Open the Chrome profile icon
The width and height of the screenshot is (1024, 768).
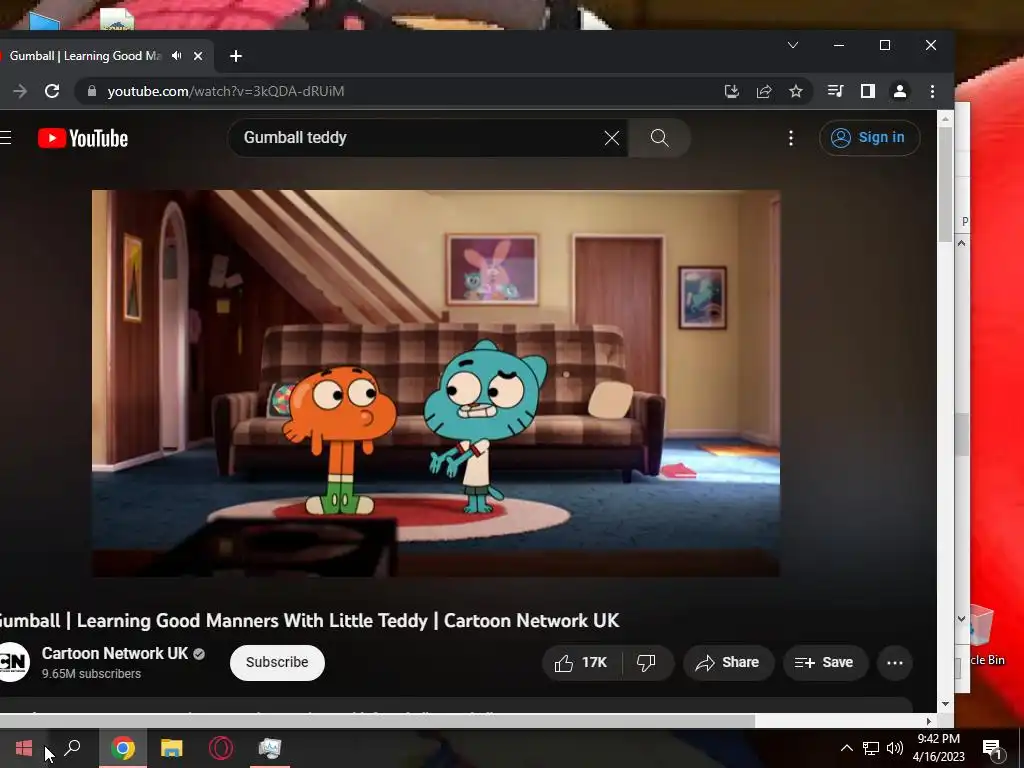click(x=899, y=91)
